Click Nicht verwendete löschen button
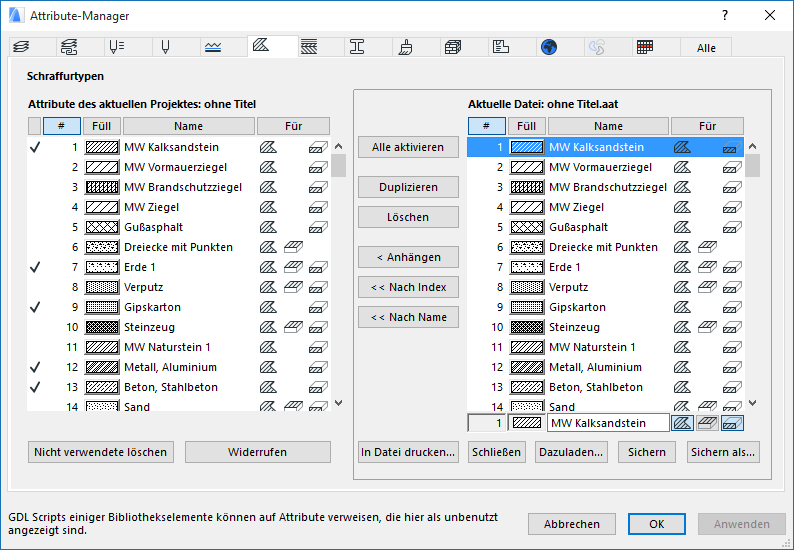The image size is (794, 550). pos(101,452)
